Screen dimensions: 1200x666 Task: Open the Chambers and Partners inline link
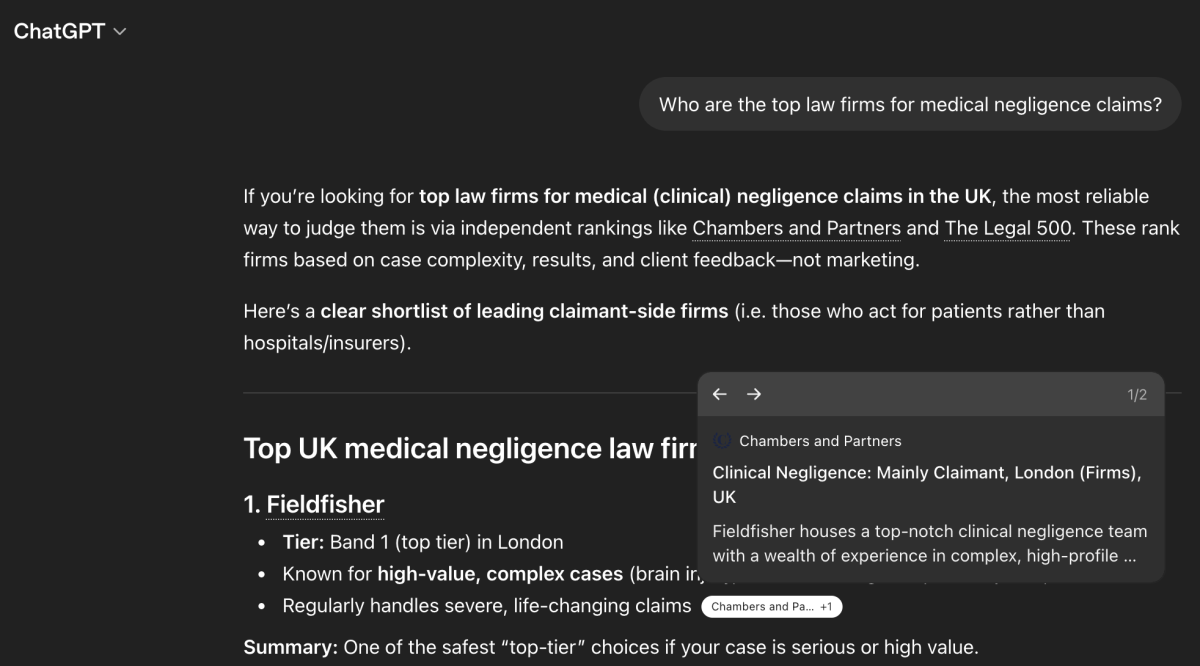coord(796,228)
